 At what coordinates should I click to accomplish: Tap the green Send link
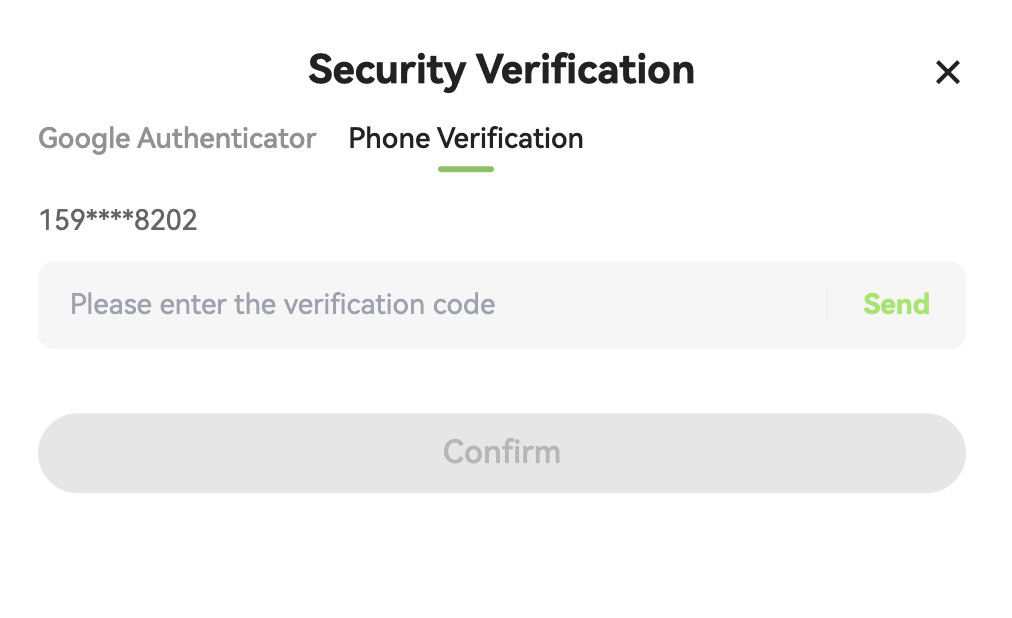[896, 304]
